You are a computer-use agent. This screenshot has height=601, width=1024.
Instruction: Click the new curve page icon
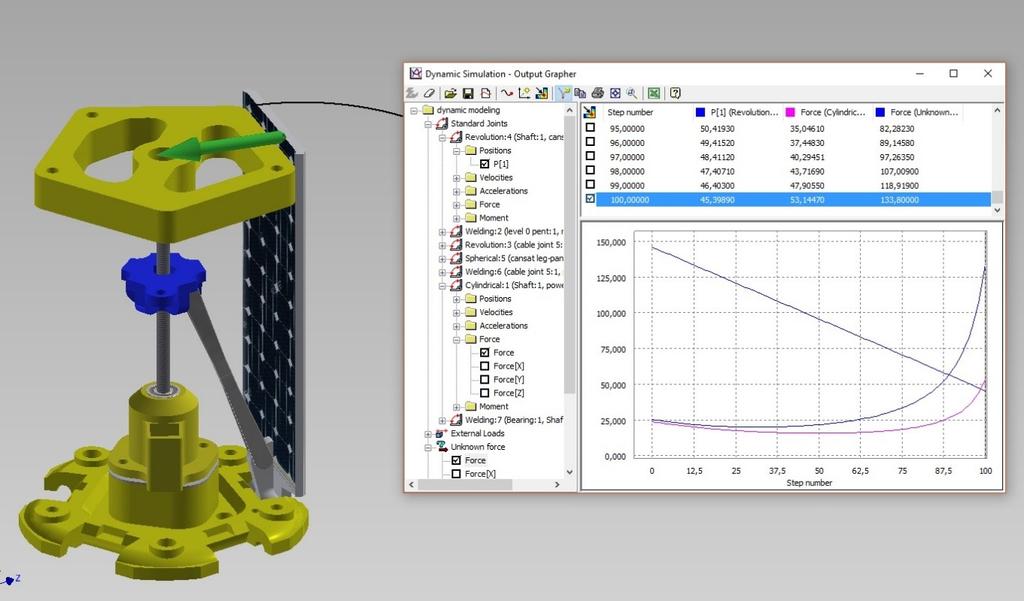click(485, 93)
